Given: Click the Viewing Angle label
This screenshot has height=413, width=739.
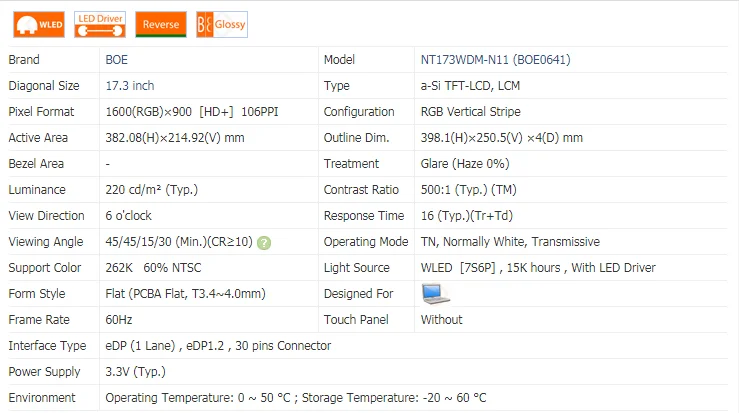Looking at the screenshot, I should pos(46,242).
